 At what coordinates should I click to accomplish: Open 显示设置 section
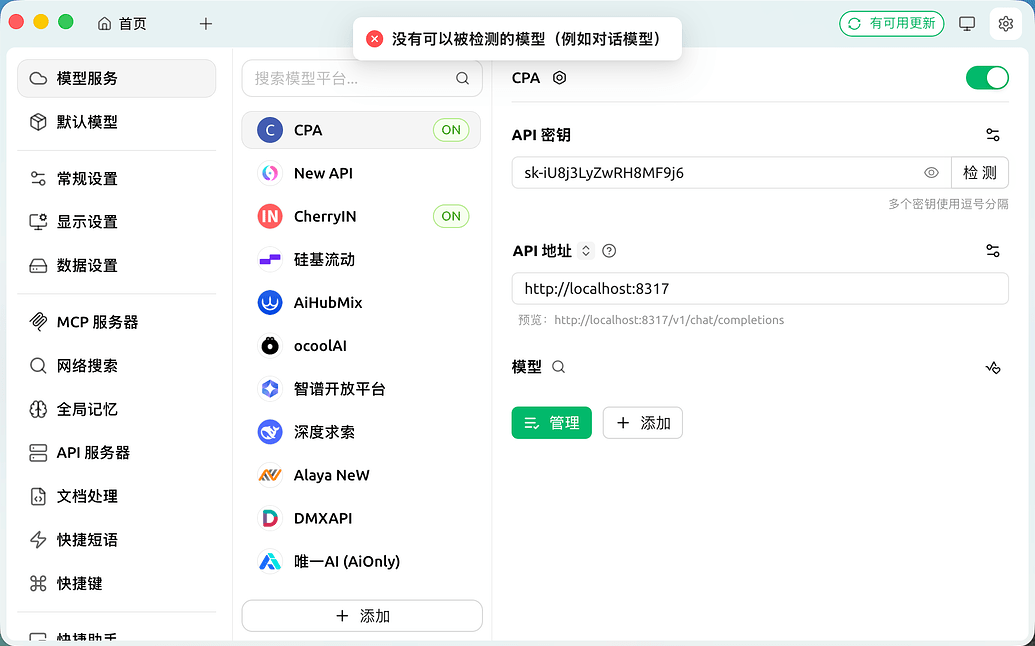point(117,222)
